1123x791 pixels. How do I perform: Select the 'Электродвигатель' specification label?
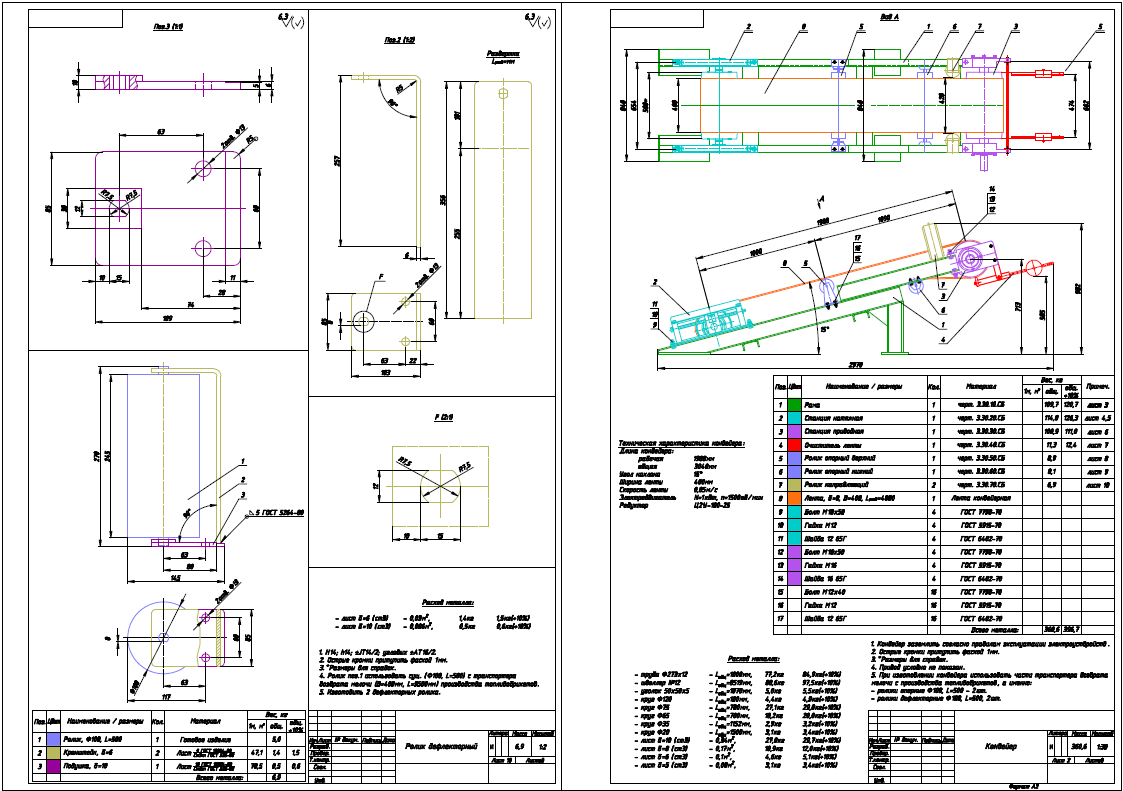[645, 499]
